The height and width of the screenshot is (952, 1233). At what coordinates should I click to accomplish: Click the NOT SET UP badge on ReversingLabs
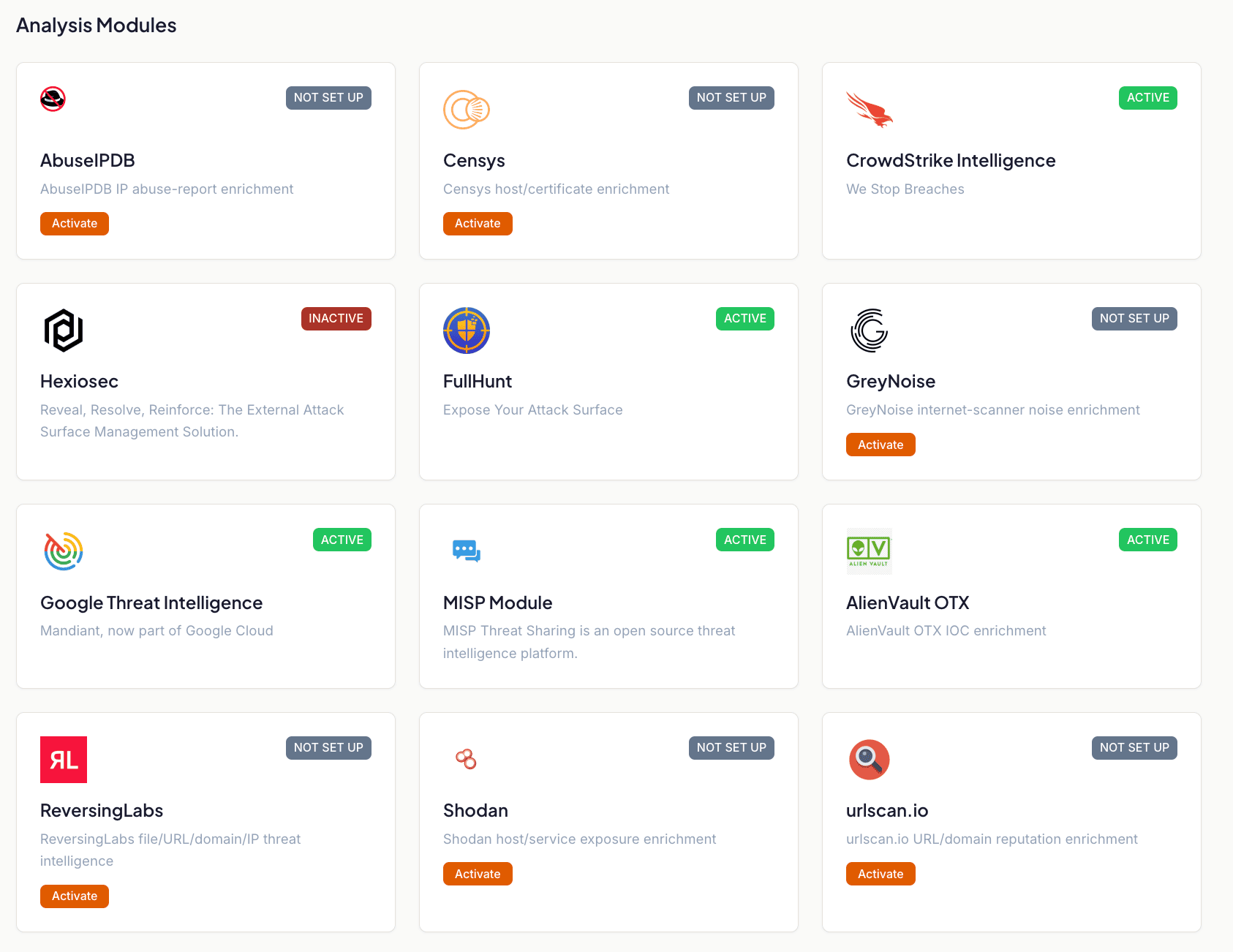328,748
